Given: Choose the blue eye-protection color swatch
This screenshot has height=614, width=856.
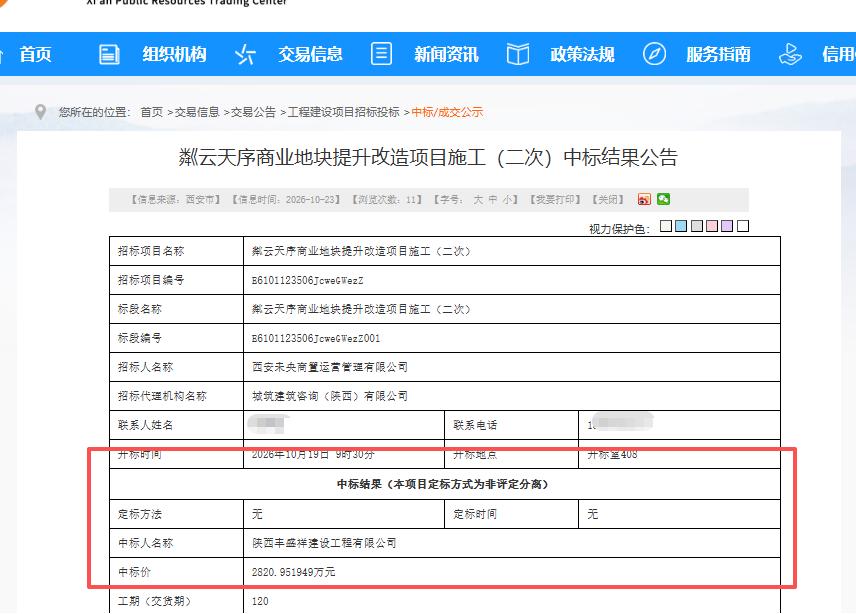Looking at the screenshot, I should pyautogui.click(x=681, y=226).
